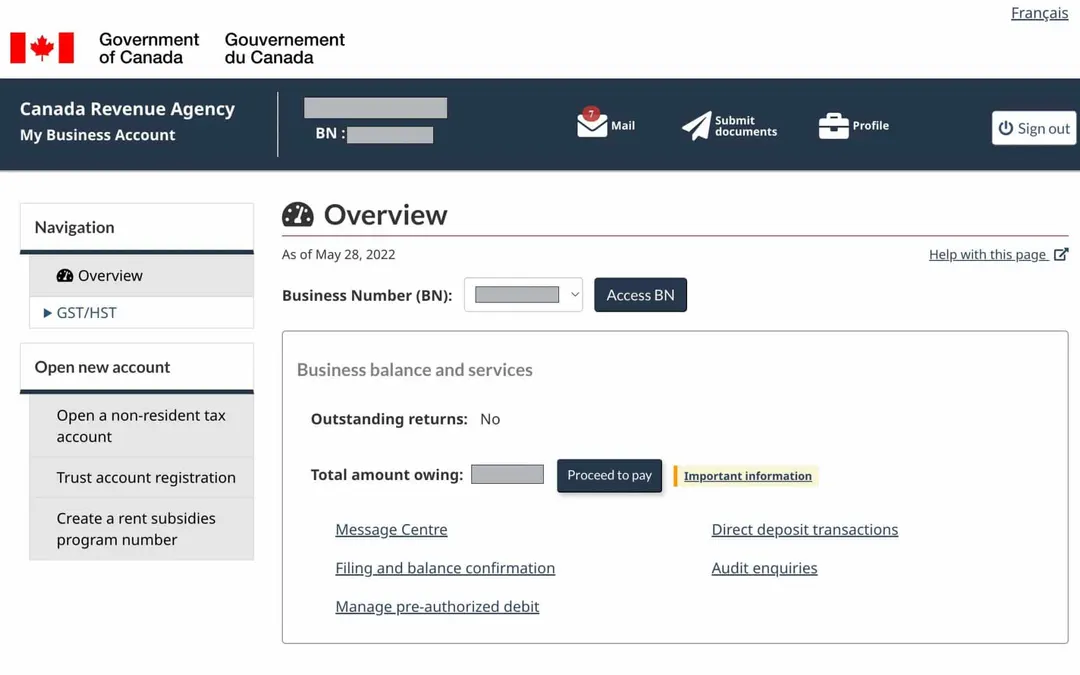Select Overview in the Navigation menu
Image resolution: width=1080 pixels, height=675 pixels.
(141, 276)
